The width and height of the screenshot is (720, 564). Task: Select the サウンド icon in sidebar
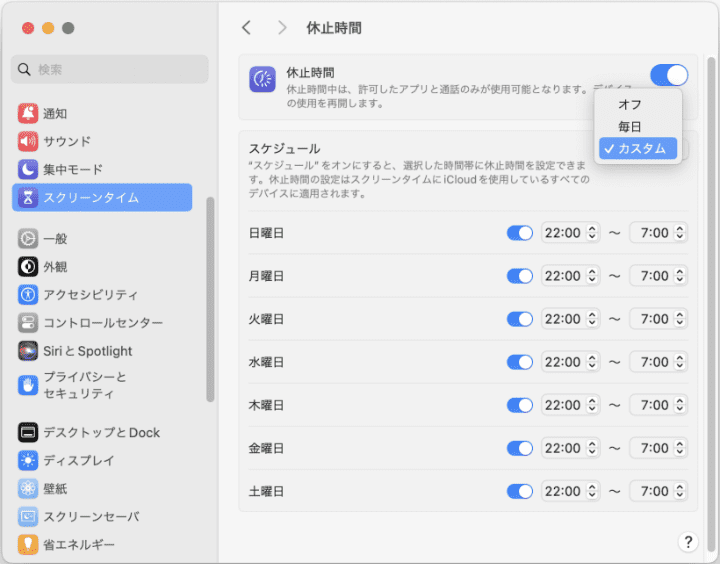pos(28,141)
